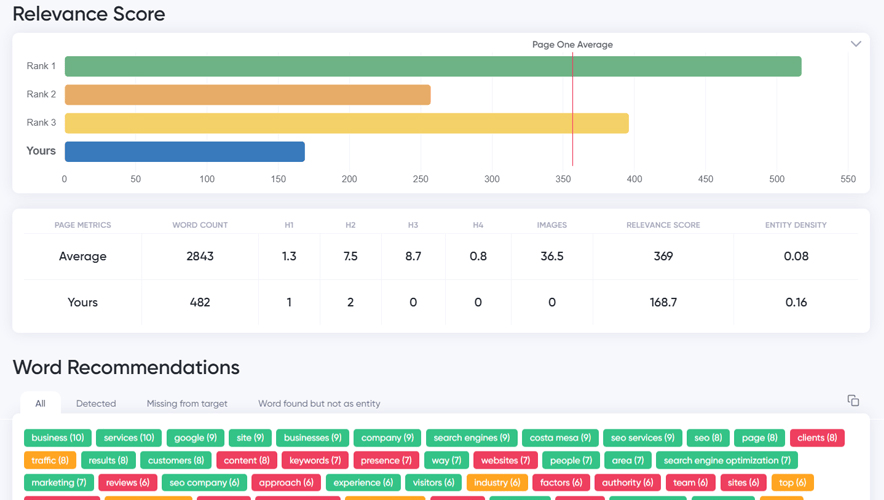The width and height of the screenshot is (884, 500).
Task: Select the way (7) tag
Action: [x=447, y=461]
